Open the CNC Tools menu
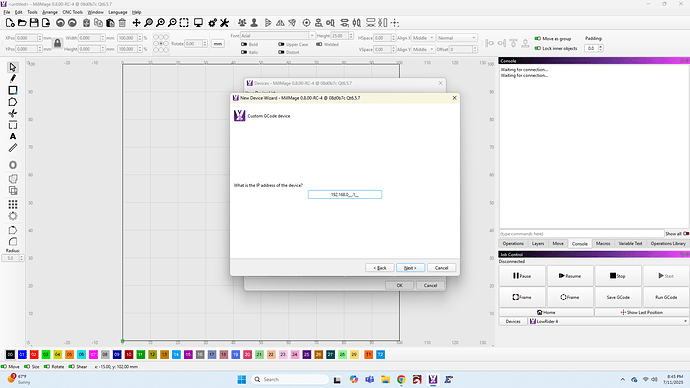 [x=73, y=12]
